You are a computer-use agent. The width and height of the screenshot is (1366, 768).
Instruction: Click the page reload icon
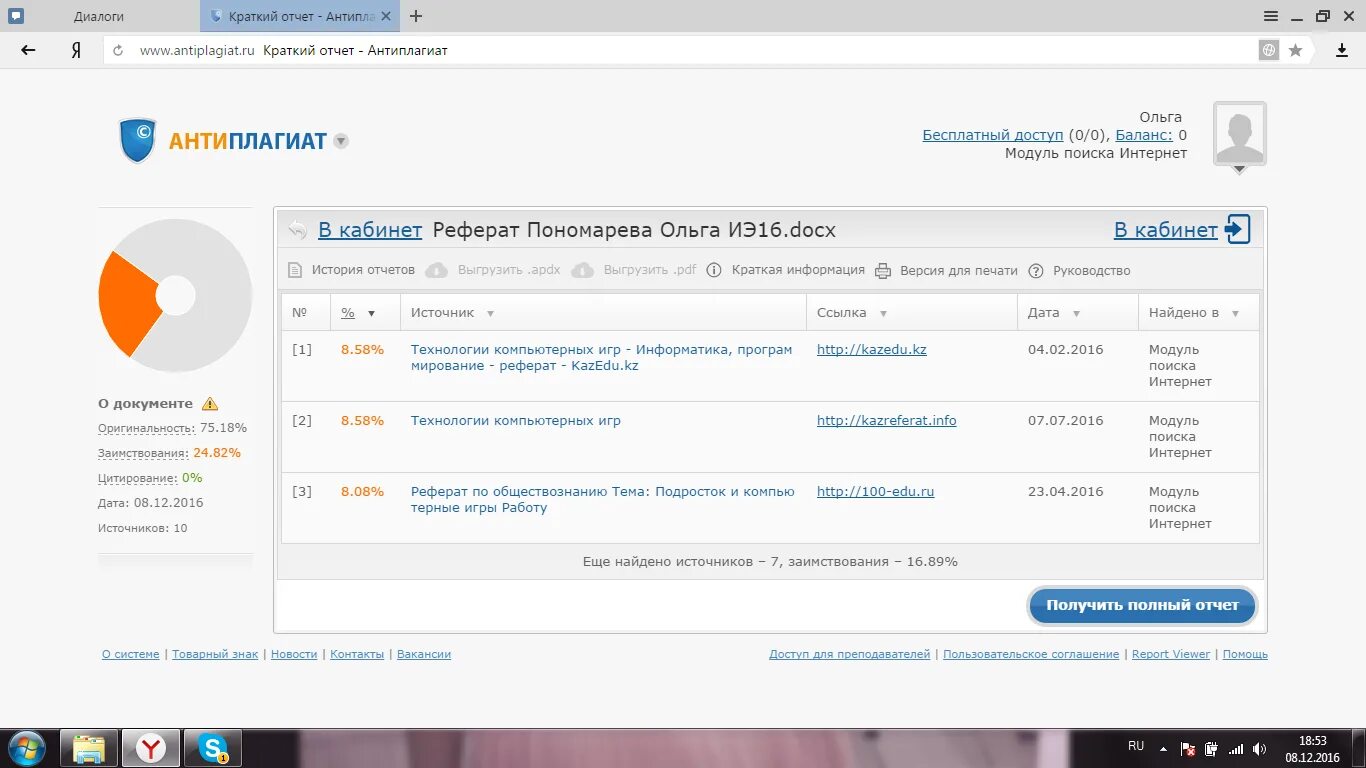[118, 50]
